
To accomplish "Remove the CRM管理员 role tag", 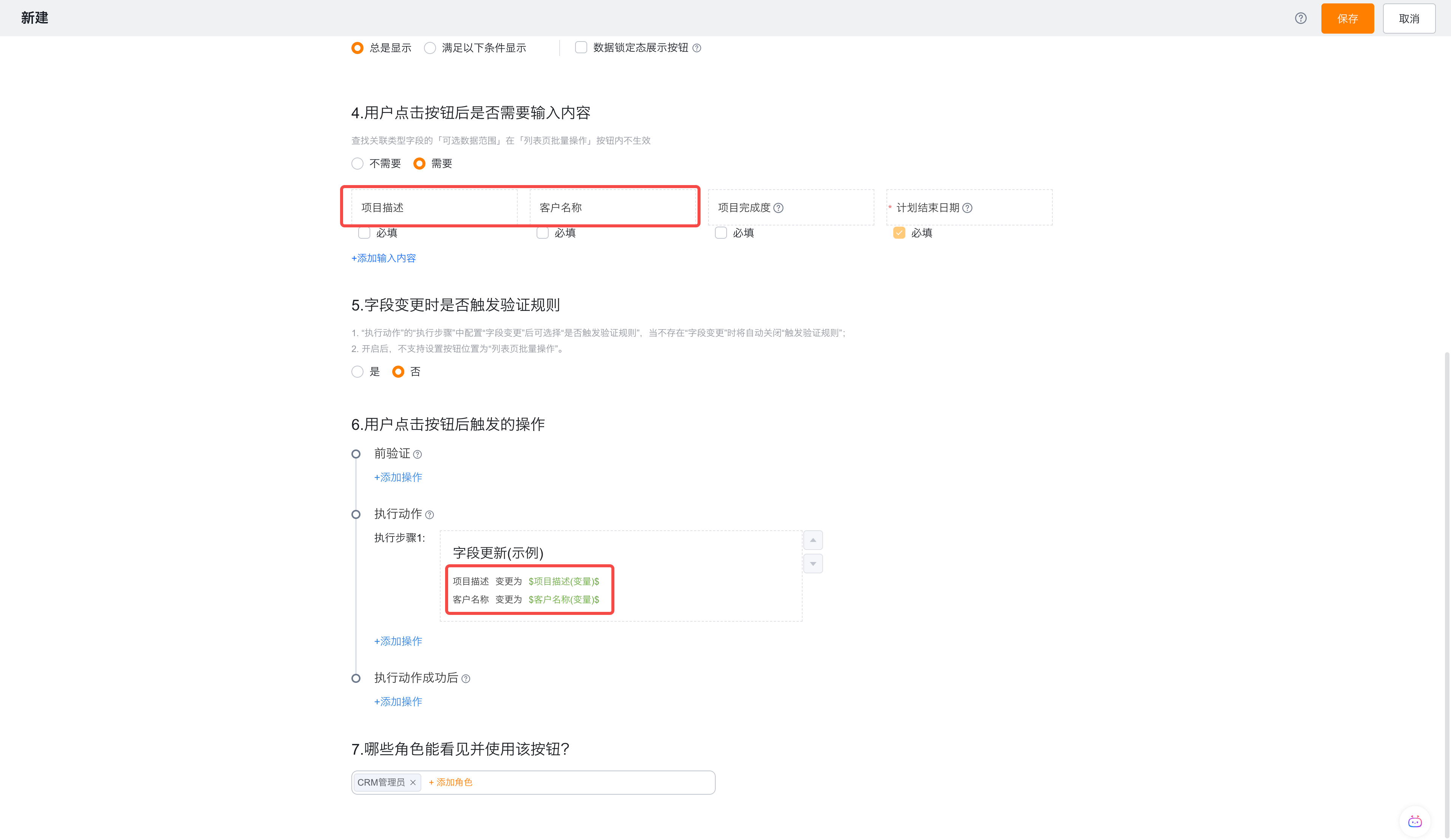I will click(x=413, y=783).
